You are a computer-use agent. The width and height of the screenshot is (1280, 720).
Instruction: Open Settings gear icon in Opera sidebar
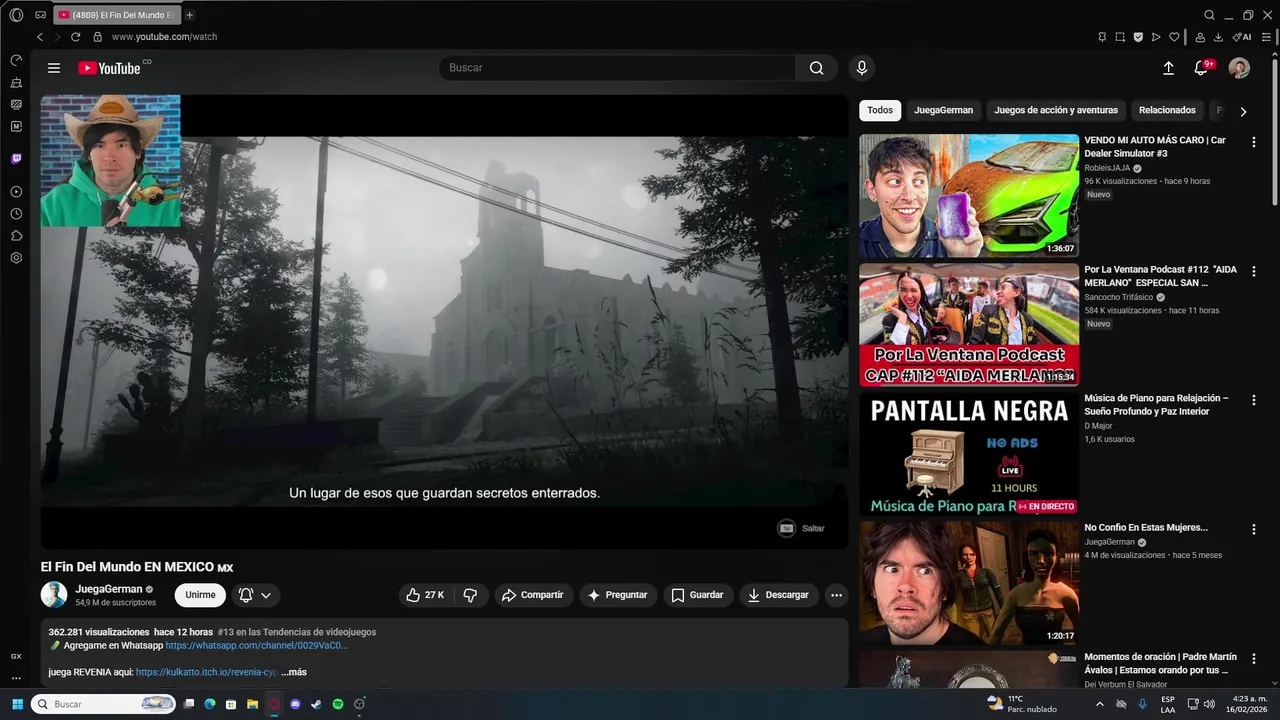click(16, 258)
